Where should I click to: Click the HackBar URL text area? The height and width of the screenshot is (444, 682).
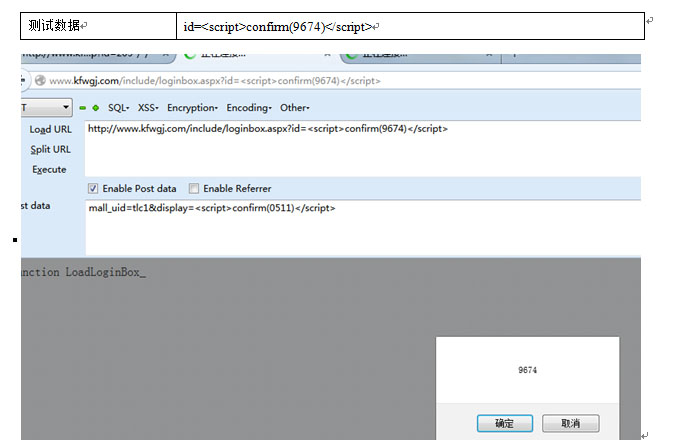[363, 149]
